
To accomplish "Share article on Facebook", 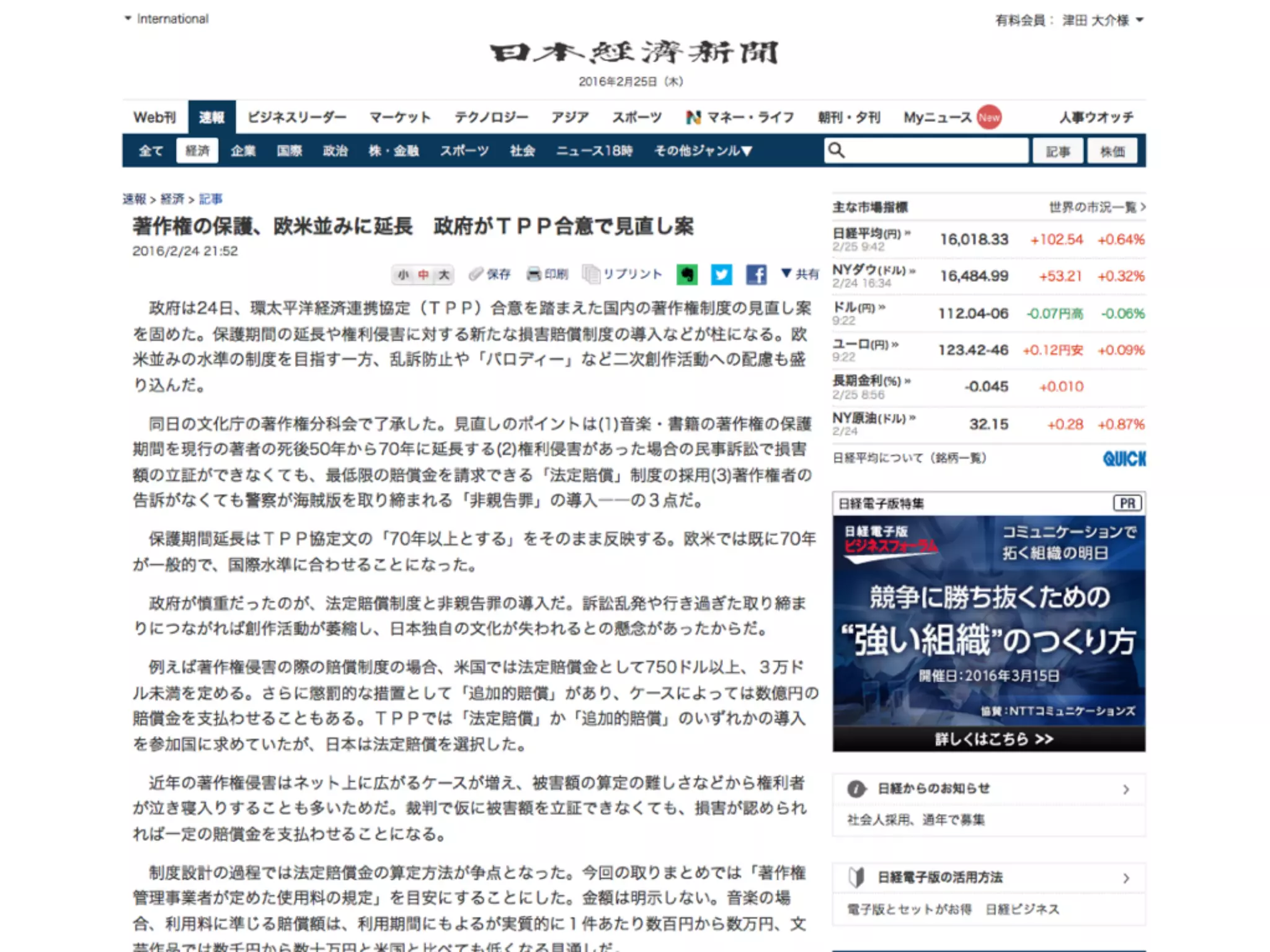I will tap(756, 274).
